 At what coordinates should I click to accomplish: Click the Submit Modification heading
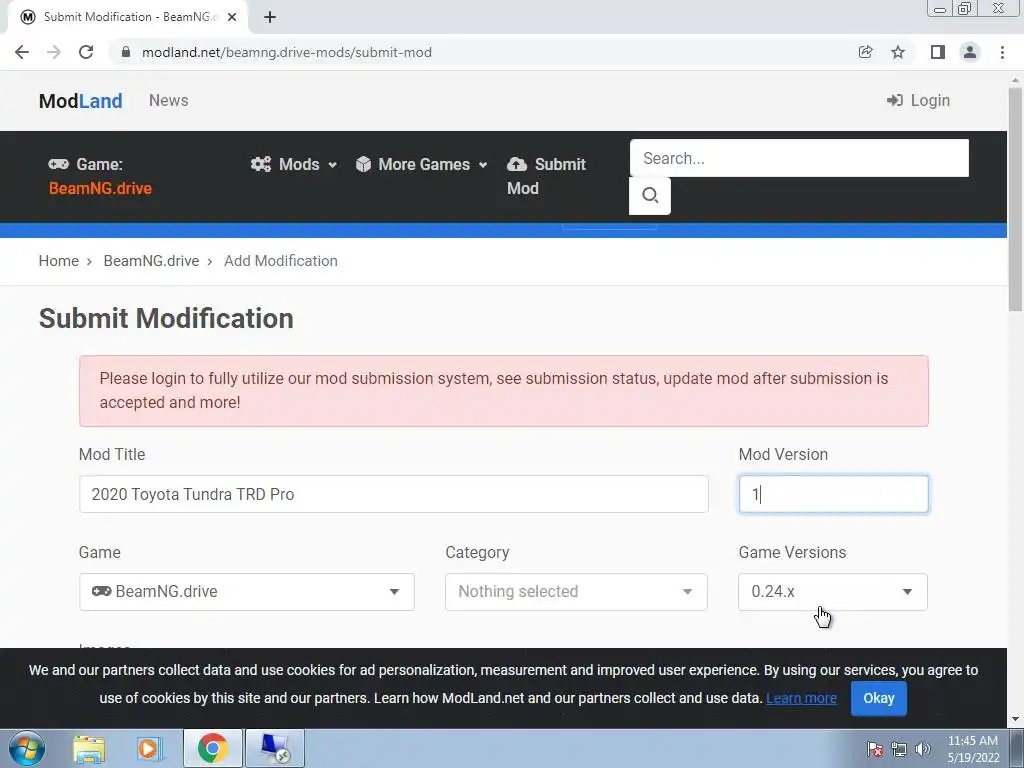click(166, 319)
